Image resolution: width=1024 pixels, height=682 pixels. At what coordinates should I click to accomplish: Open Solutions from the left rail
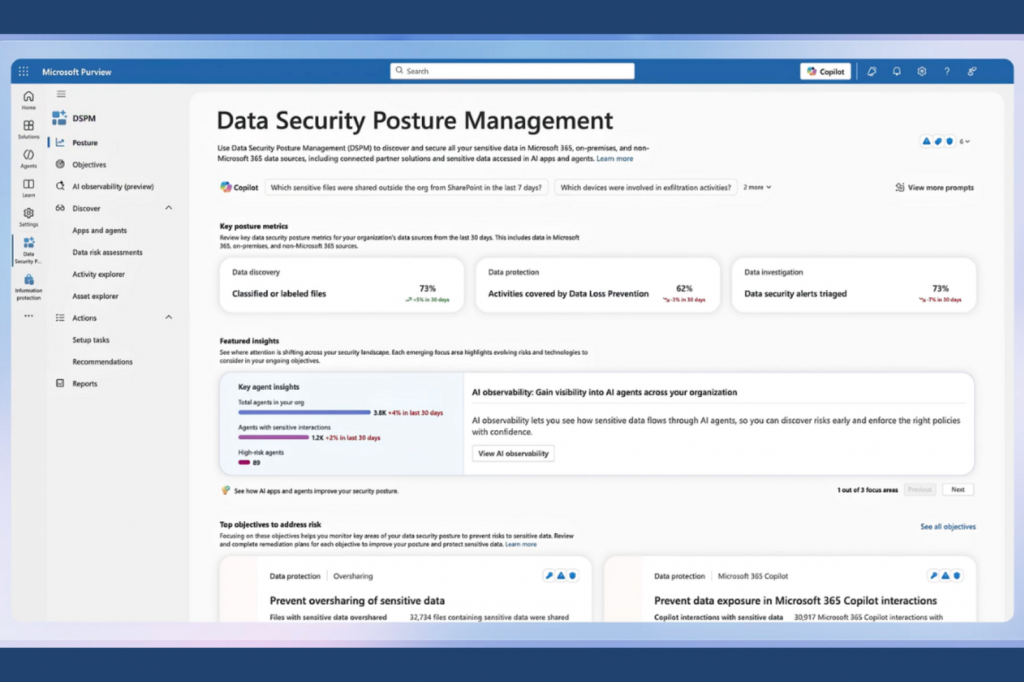click(x=28, y=128)
